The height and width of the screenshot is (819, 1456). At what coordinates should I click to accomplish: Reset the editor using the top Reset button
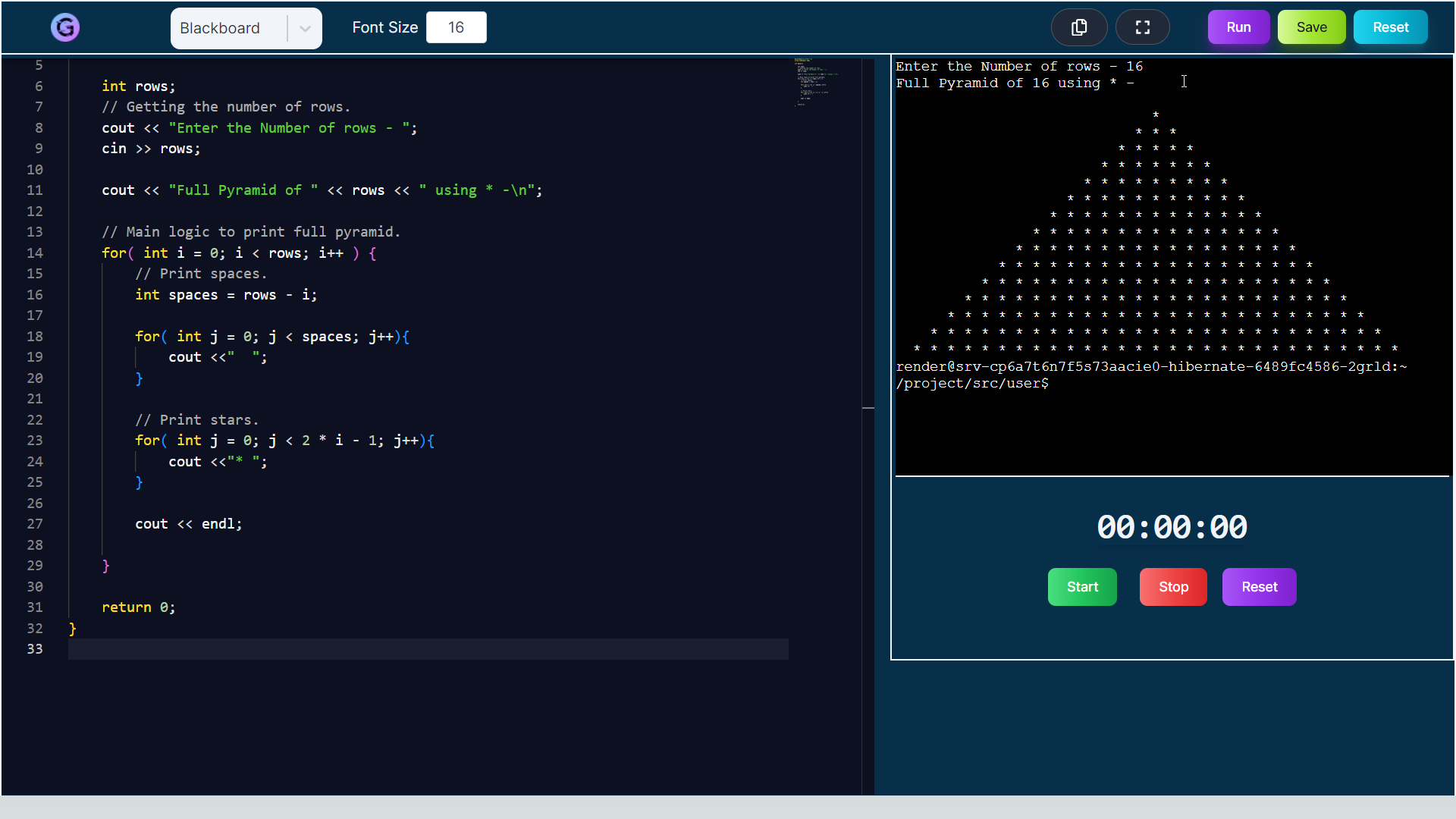[x=1390, y=27]
